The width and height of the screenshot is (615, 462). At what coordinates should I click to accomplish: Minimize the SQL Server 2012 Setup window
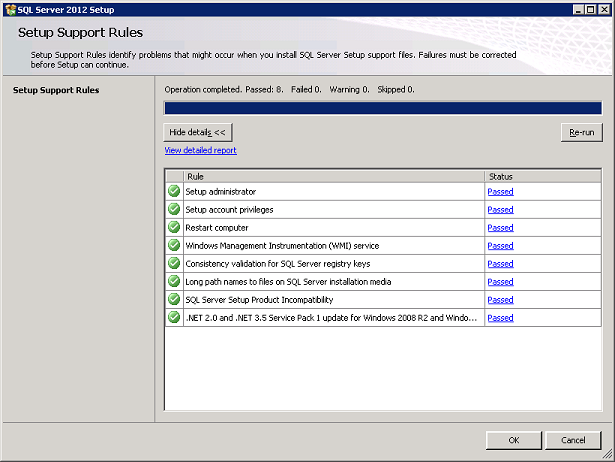(x=578, y=10)
